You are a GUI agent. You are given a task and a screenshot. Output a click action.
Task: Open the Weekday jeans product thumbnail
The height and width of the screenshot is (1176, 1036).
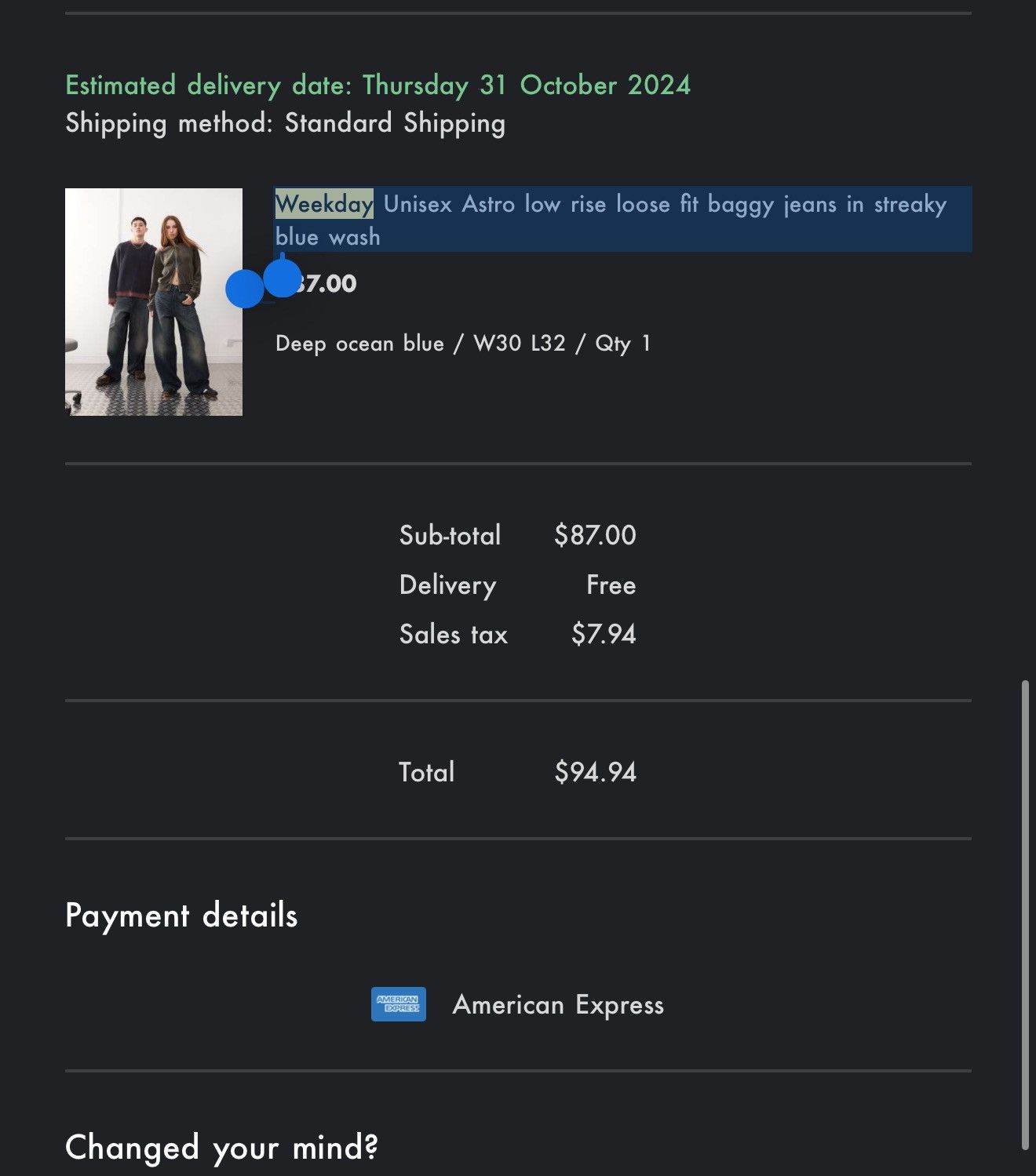[154, 302]
